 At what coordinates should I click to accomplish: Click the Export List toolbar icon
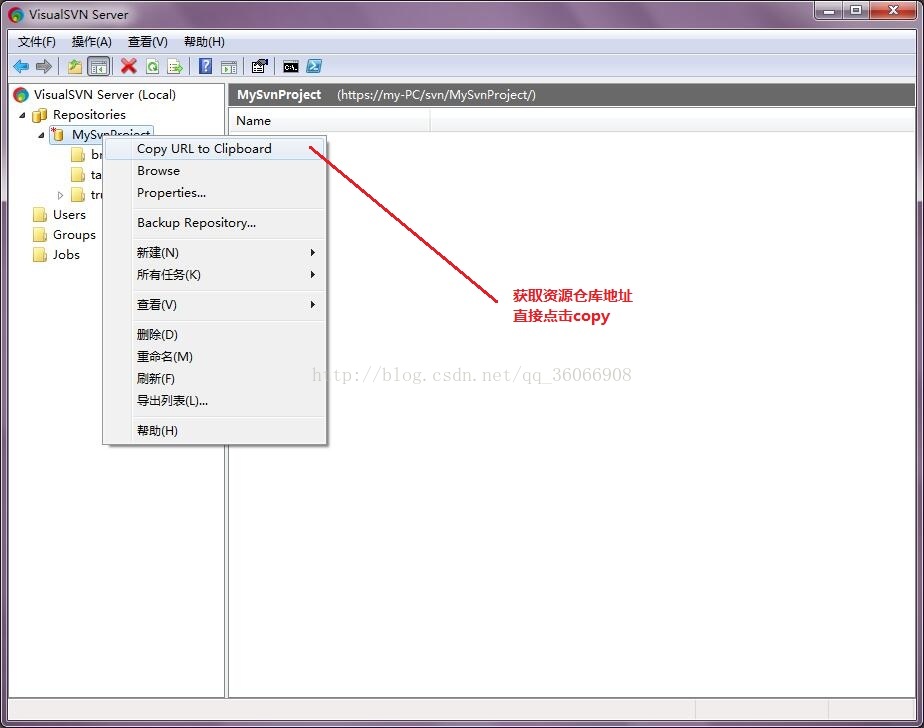tap(175, 67)
